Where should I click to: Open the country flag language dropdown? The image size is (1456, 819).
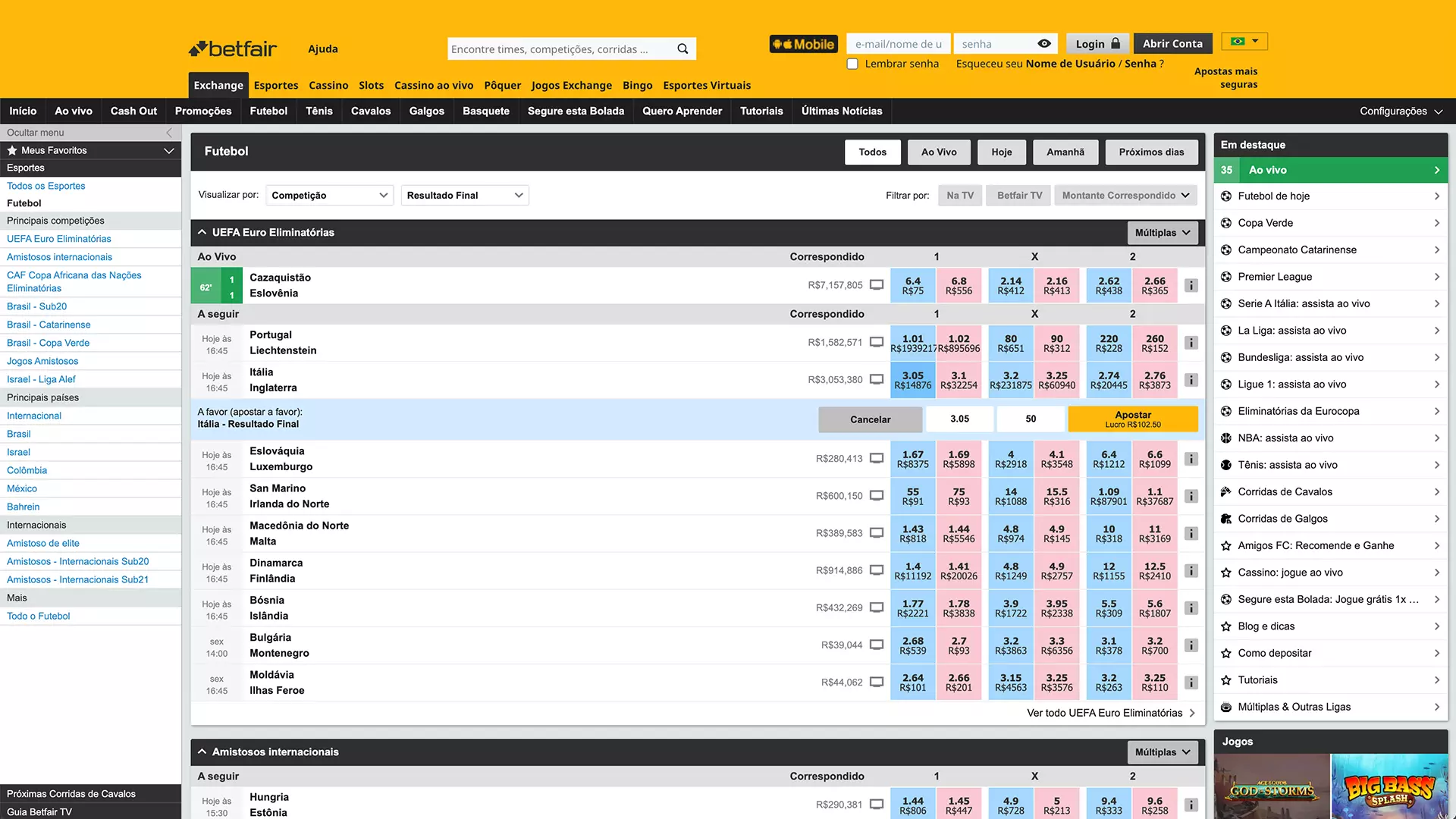click(x=1245, y=42)
